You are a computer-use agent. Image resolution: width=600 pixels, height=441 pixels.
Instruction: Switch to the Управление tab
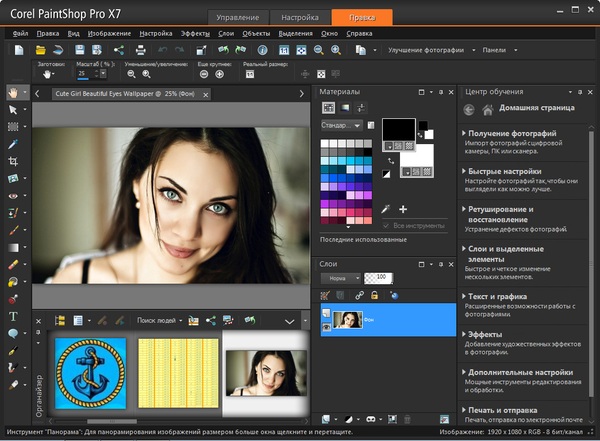[238, 17]
